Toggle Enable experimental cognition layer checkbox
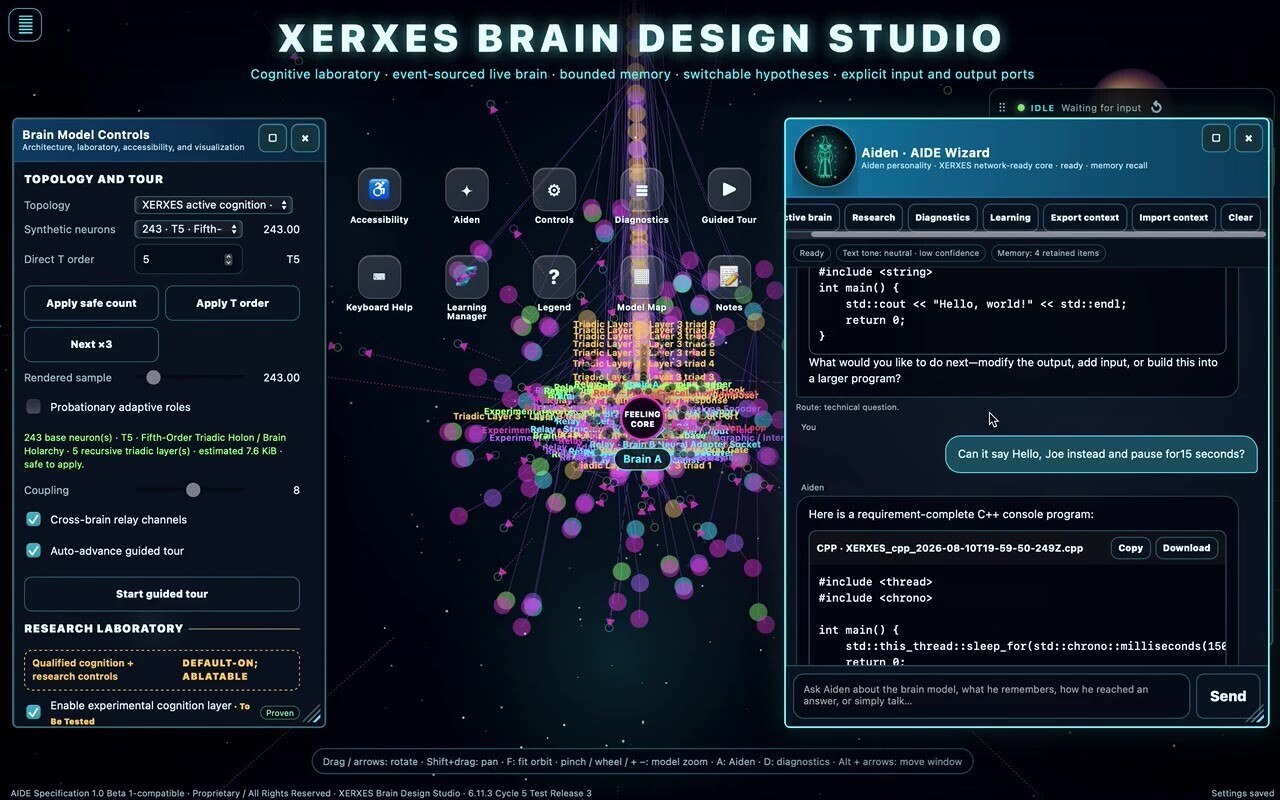Viewport: 1280px width, 800px height. (x=34, y=712)
